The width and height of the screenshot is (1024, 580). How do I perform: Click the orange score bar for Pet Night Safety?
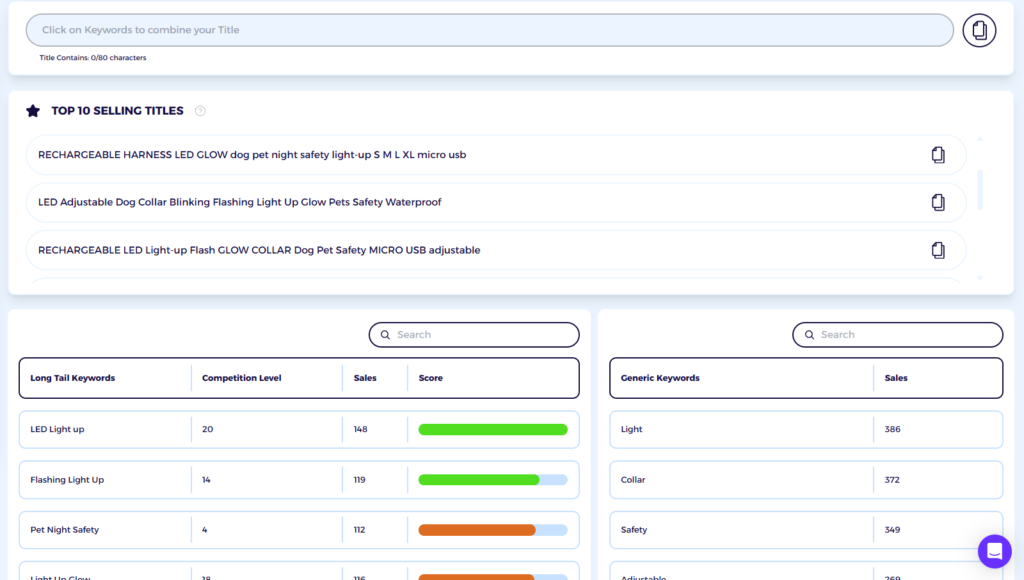tap(493, 530)
